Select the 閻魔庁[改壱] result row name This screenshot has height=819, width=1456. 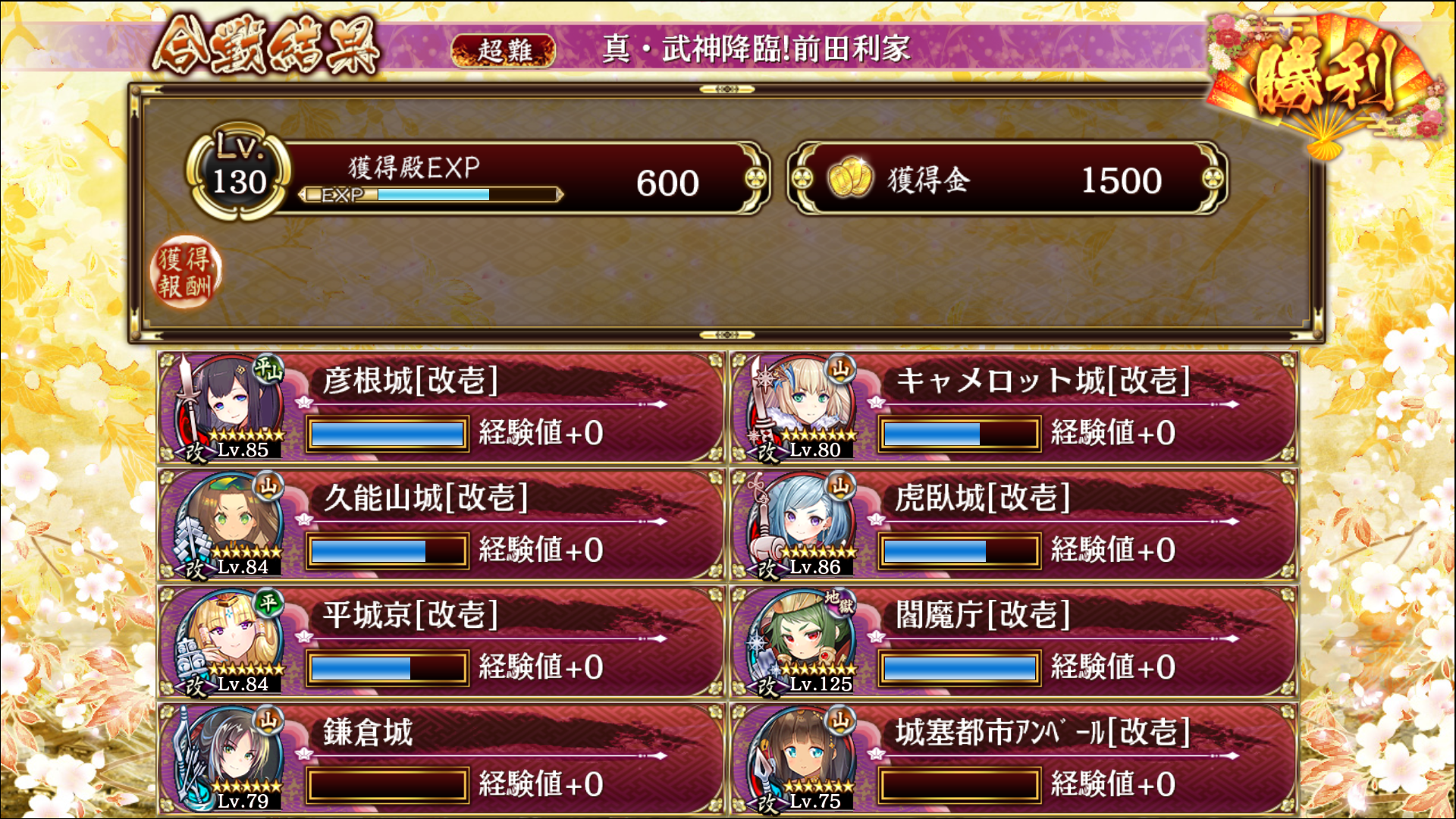coord(983,614)
